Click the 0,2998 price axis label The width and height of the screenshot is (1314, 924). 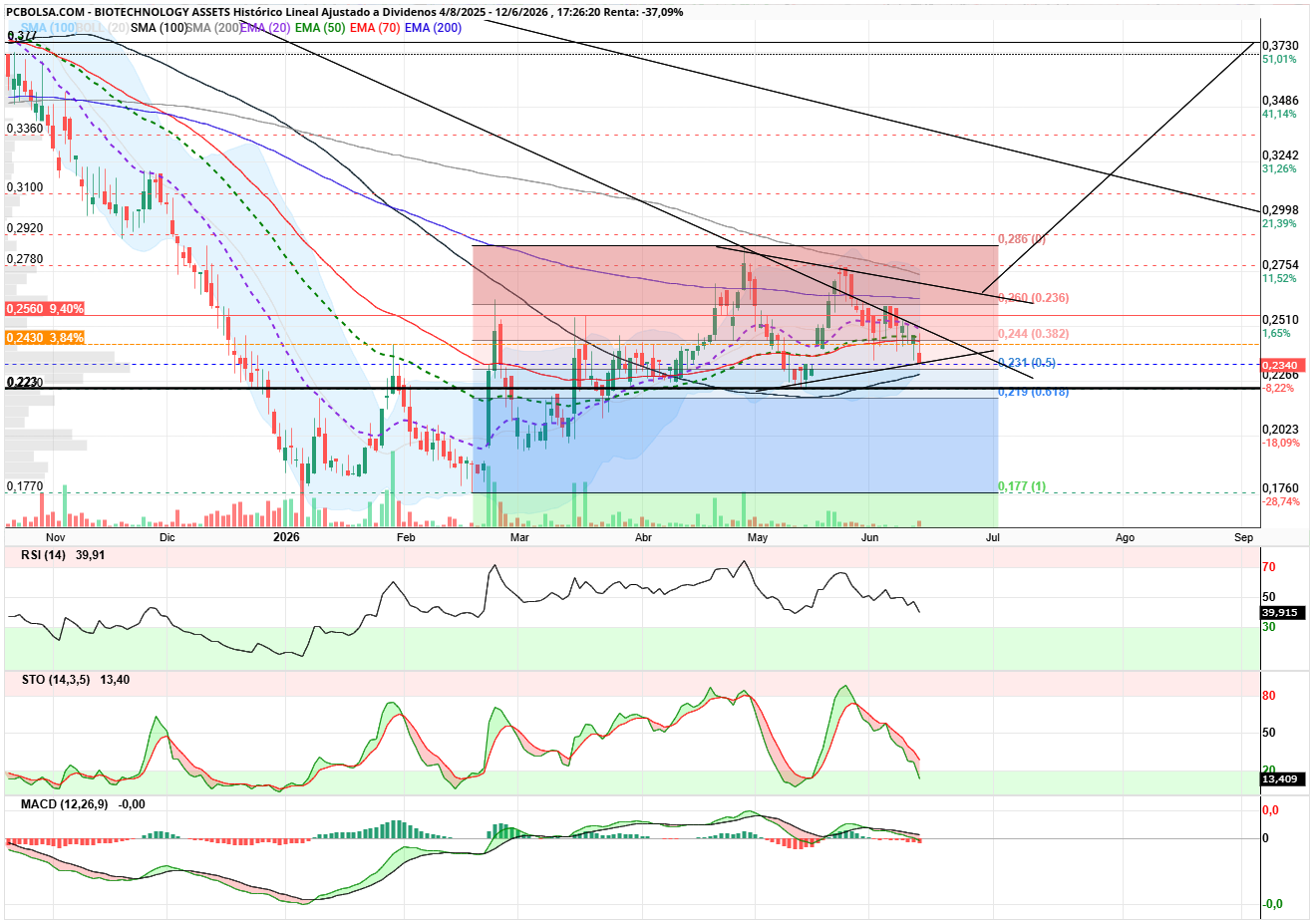point(1280,210)
